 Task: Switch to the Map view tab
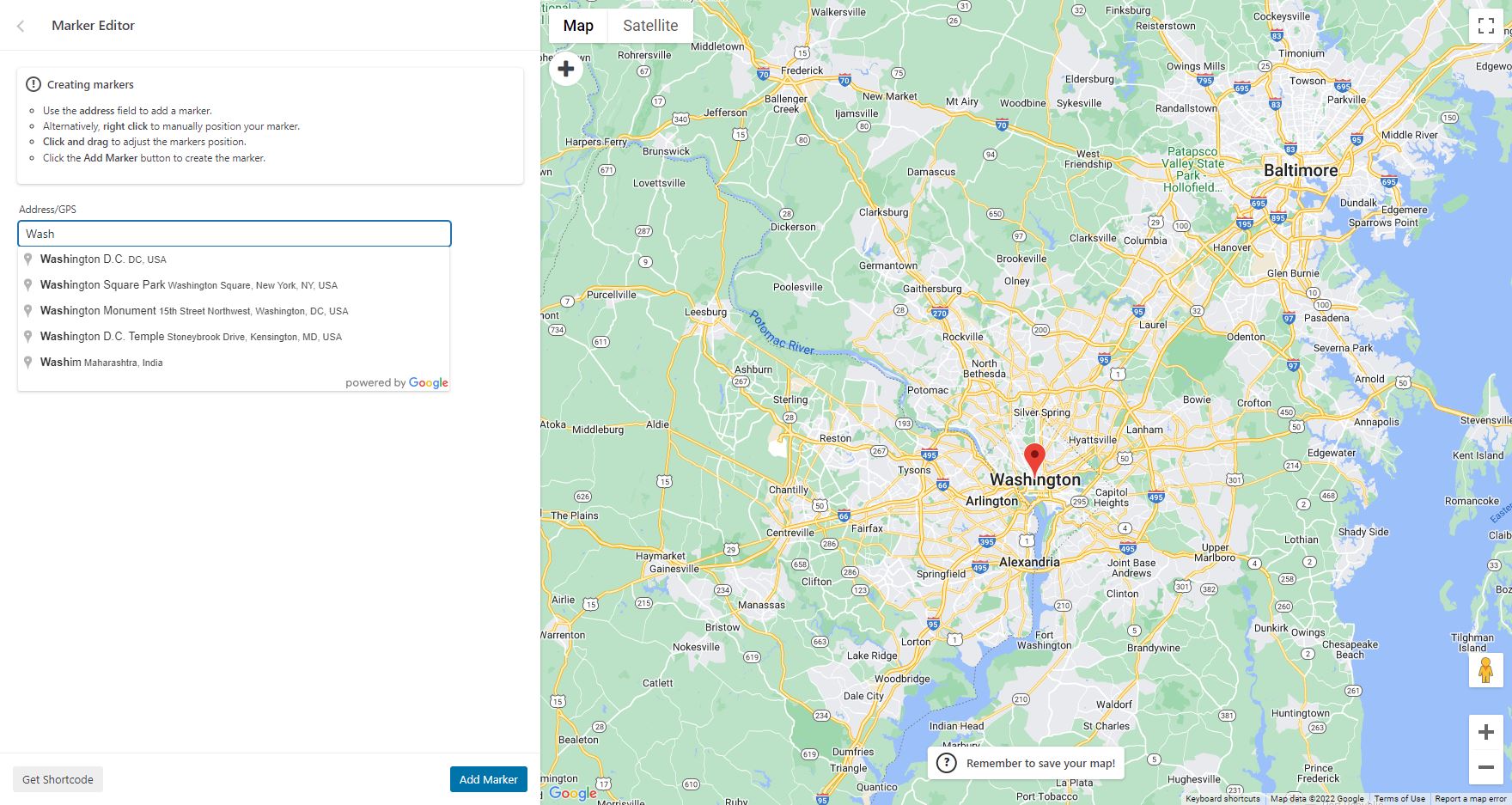click(577, 25)
